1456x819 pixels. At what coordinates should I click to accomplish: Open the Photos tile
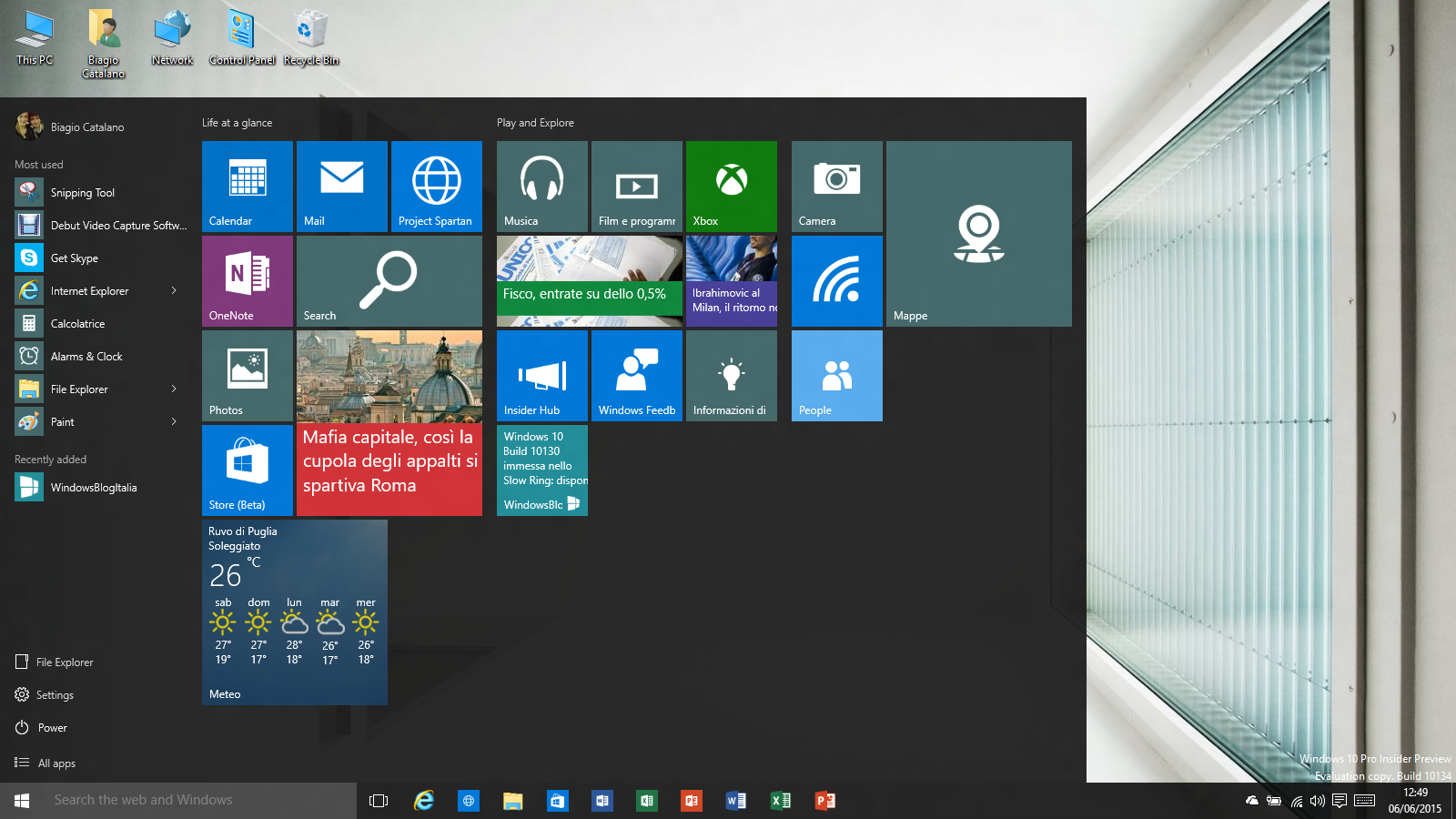click(x=248, y=376)
